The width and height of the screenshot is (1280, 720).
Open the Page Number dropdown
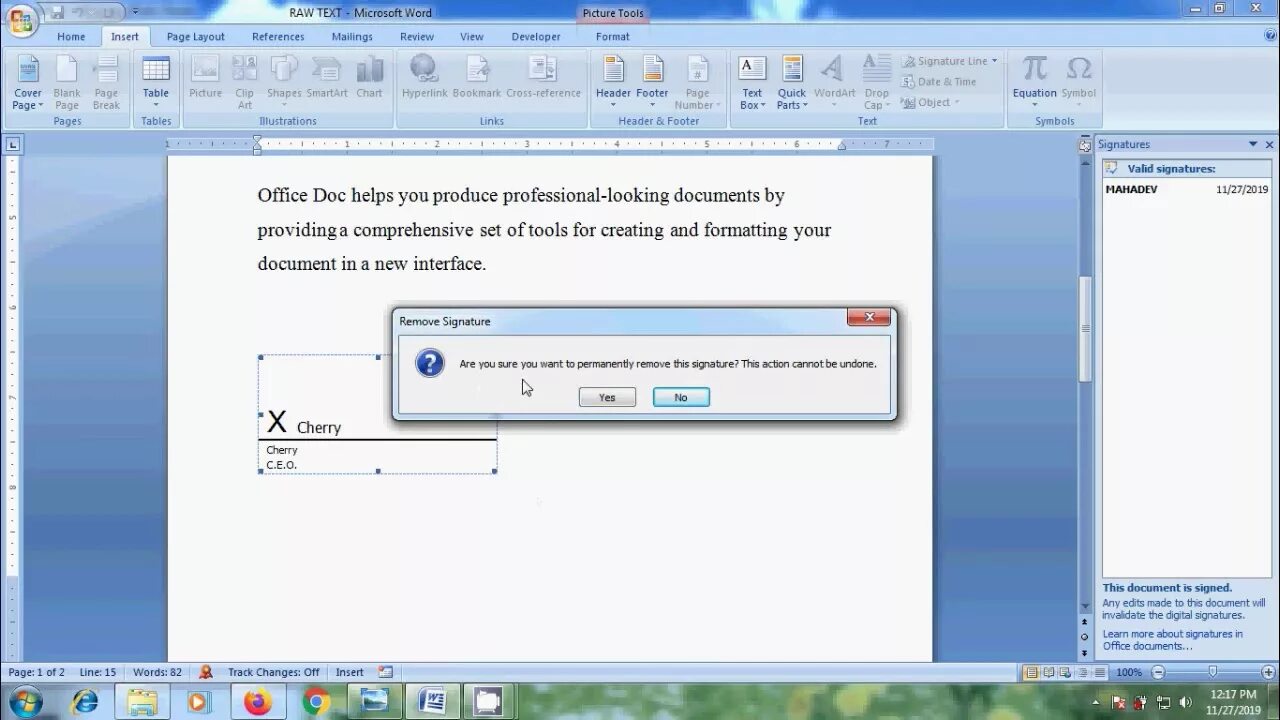pyautogui.click(x=697, y=83)
